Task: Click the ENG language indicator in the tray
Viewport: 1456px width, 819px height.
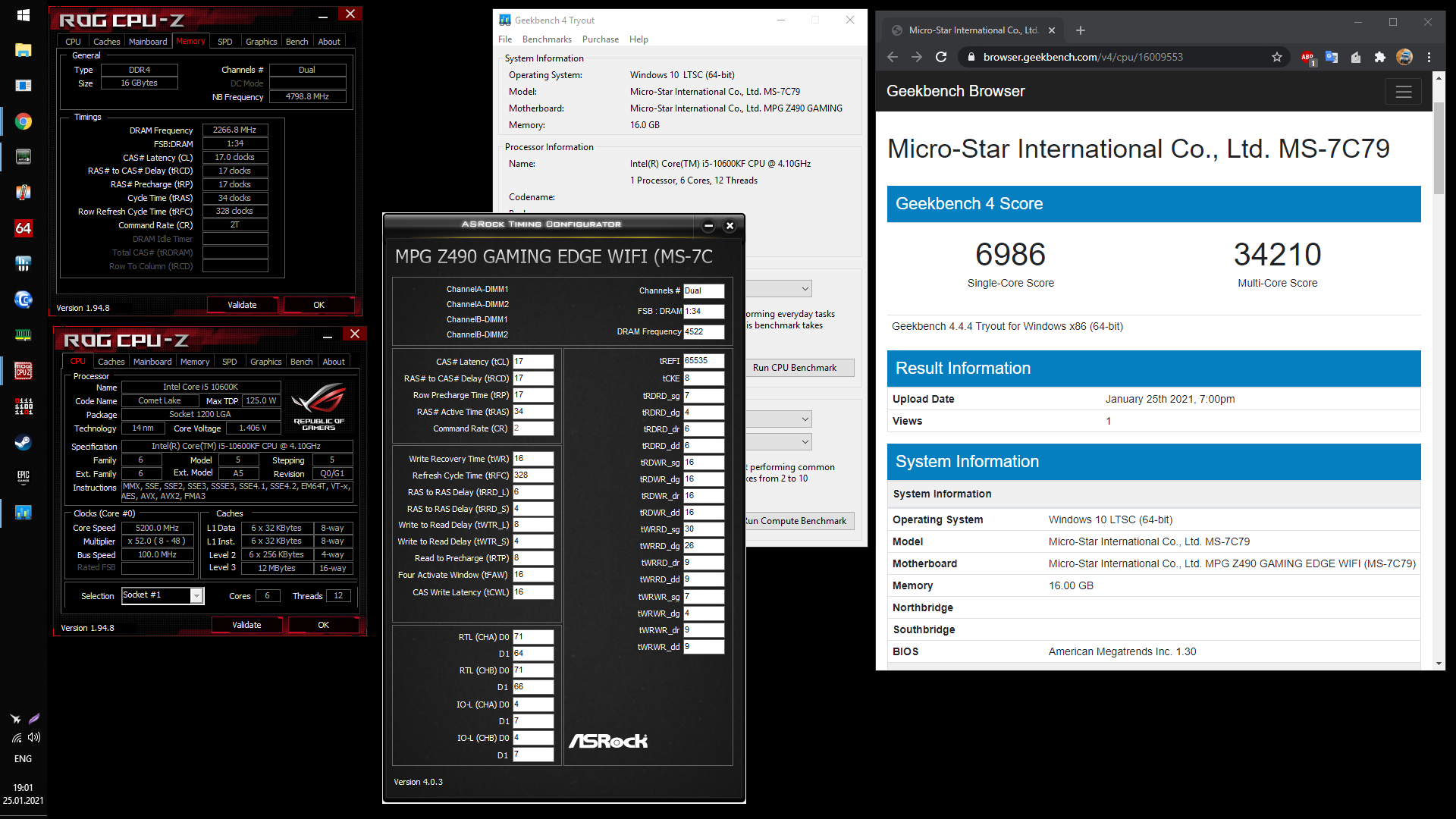Action: 24,759
